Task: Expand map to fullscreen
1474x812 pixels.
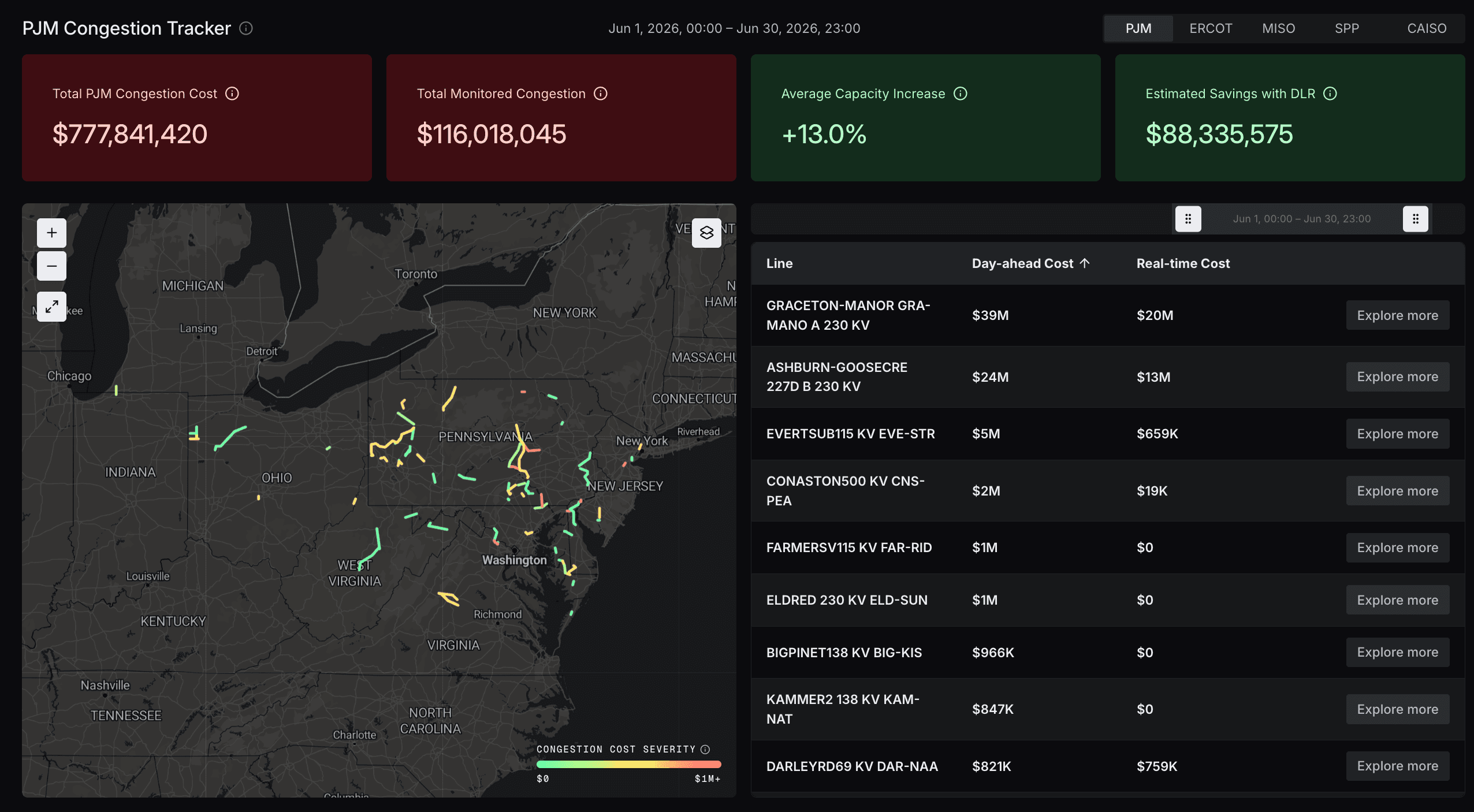Action: [x=52, y=306]
